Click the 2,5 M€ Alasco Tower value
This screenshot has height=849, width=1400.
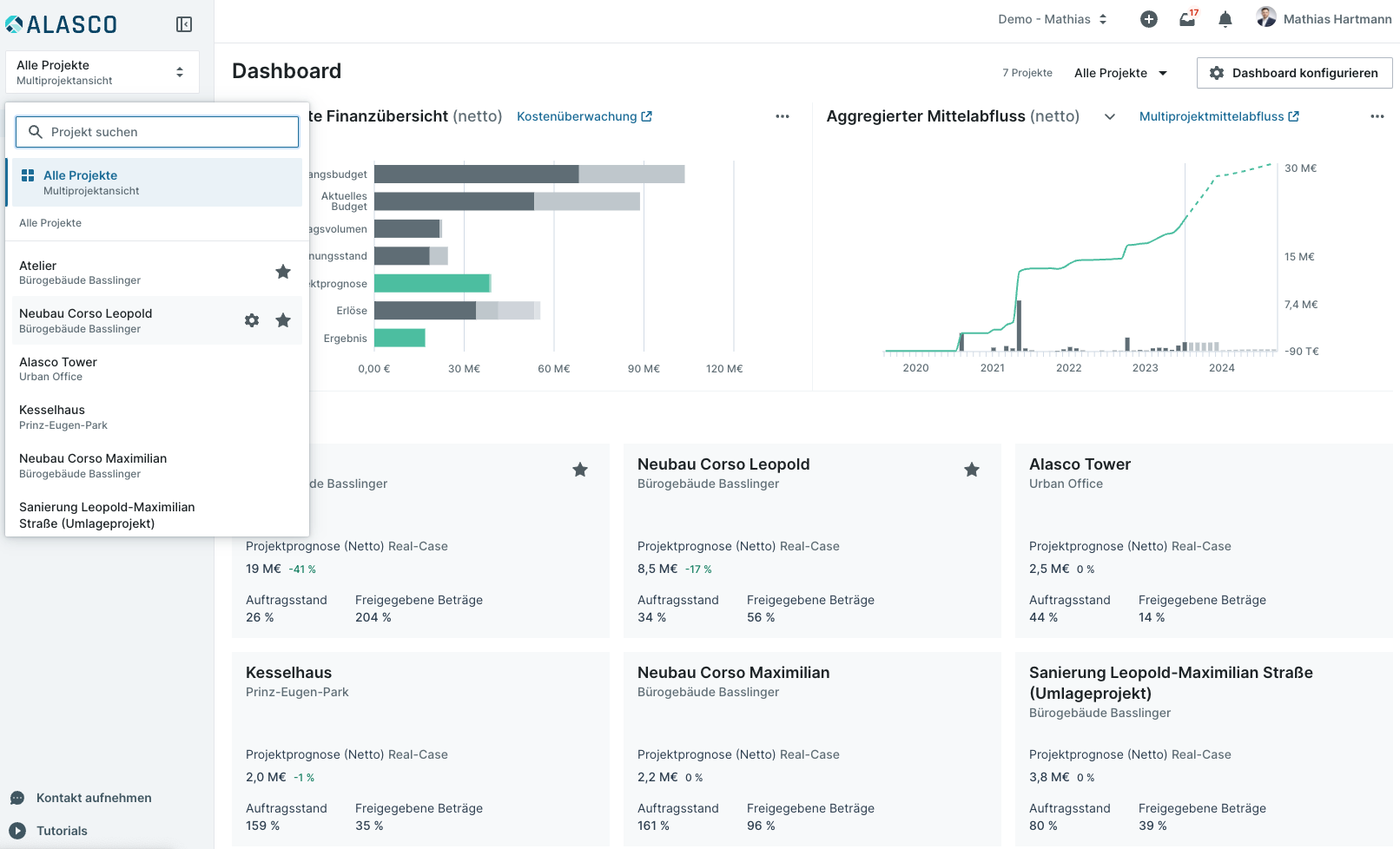(x=1049, y=569)
